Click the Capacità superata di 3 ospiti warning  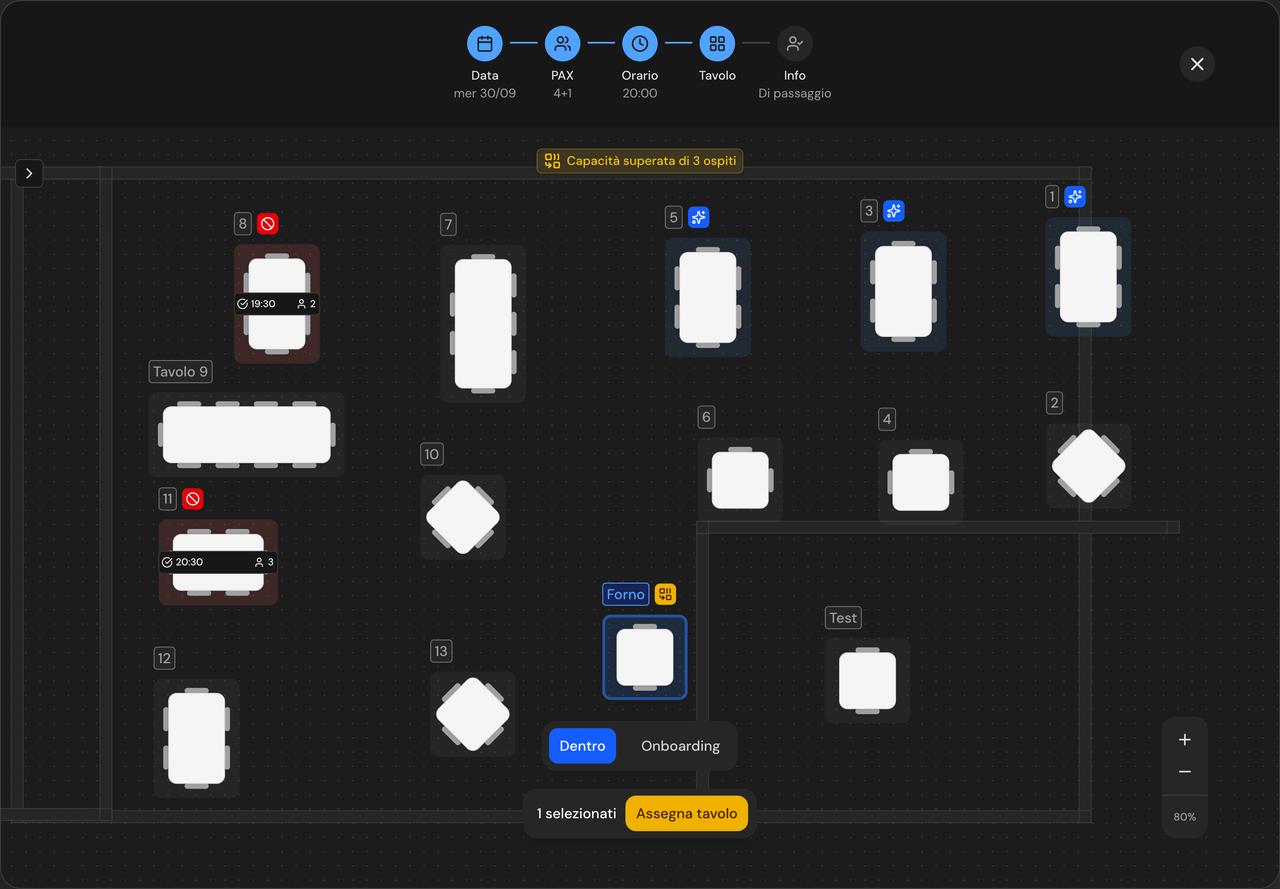pos(640,161)
